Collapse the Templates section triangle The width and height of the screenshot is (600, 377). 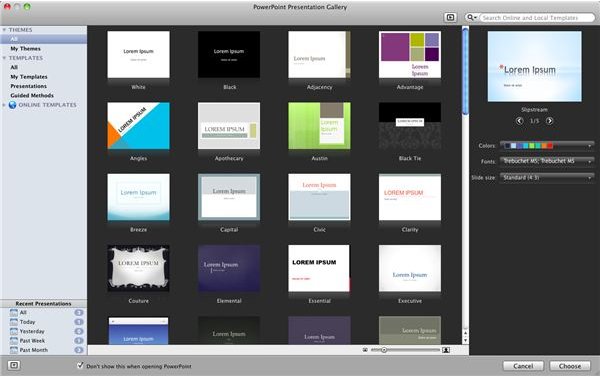4,58
